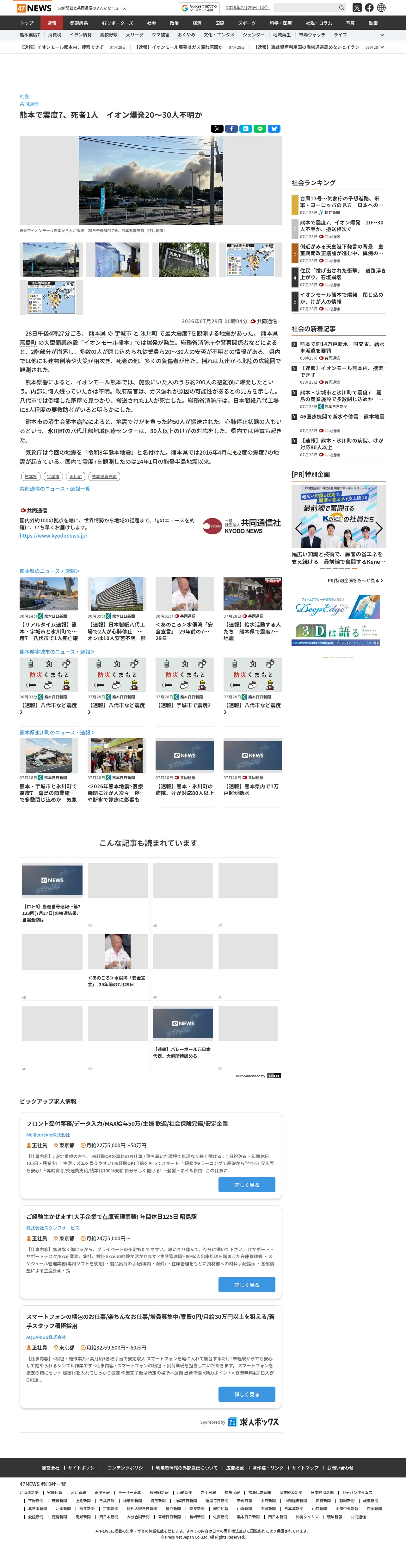Open the 【速報】熊本県内で1万戸超が断水 card

[x=253, y=768]
